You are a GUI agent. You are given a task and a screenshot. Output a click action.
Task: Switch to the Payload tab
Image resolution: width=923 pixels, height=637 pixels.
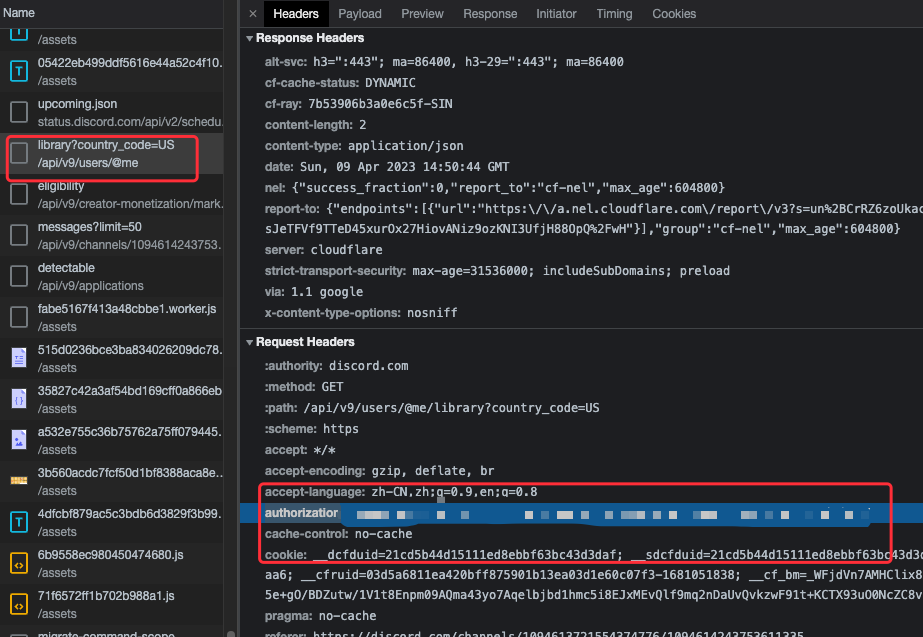pos(359,14)
